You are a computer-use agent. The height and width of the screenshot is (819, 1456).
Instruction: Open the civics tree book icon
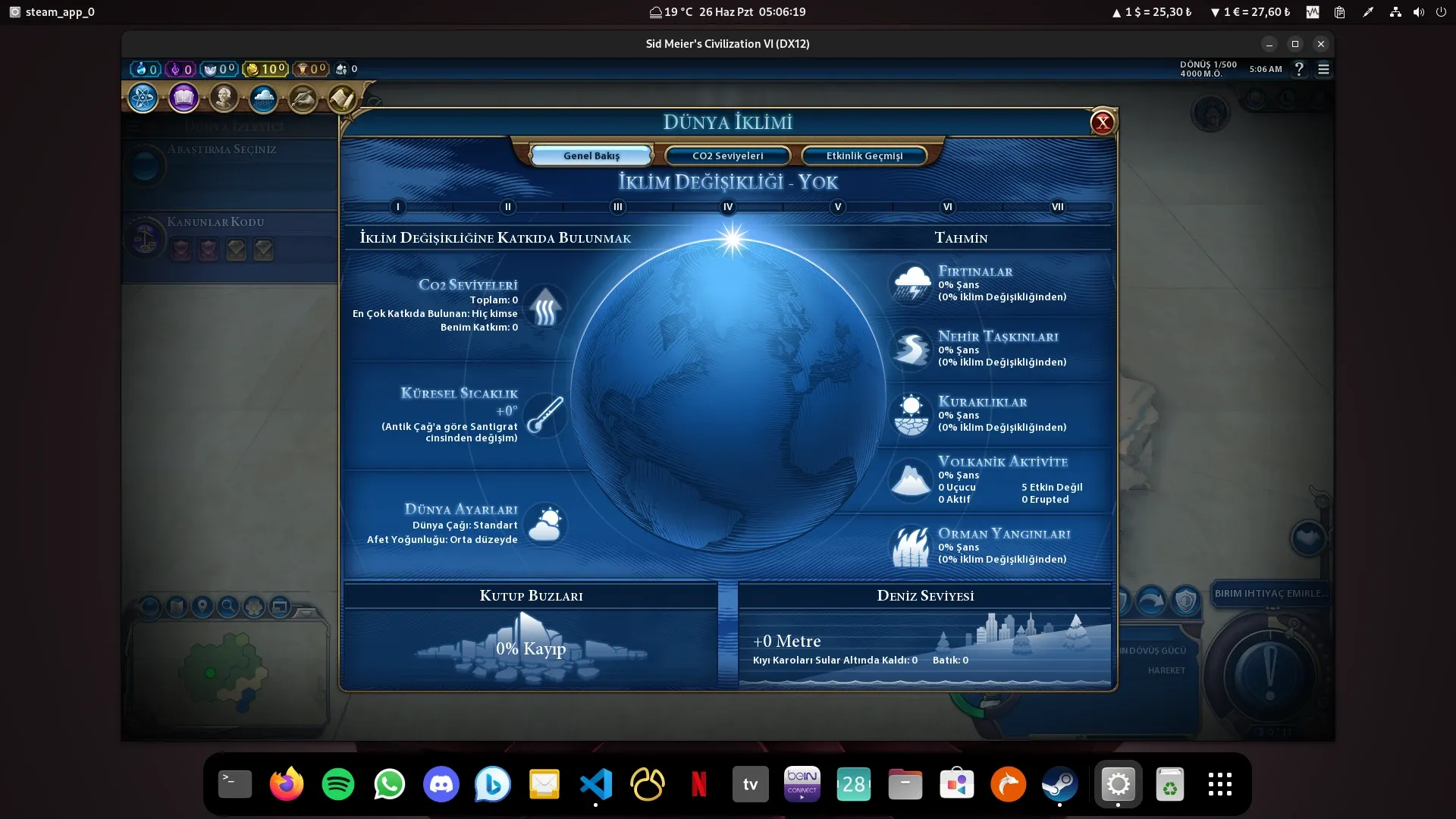(x=183, y=98)
